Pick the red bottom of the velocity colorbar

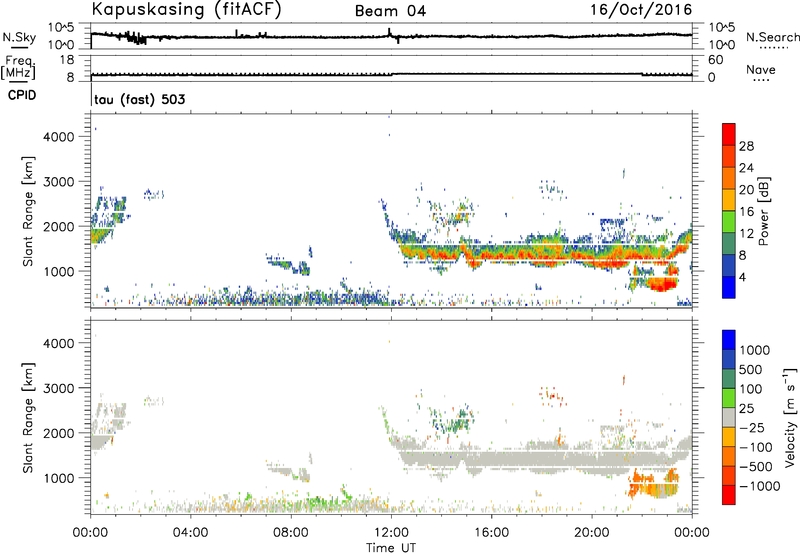[x=729, y=495]
